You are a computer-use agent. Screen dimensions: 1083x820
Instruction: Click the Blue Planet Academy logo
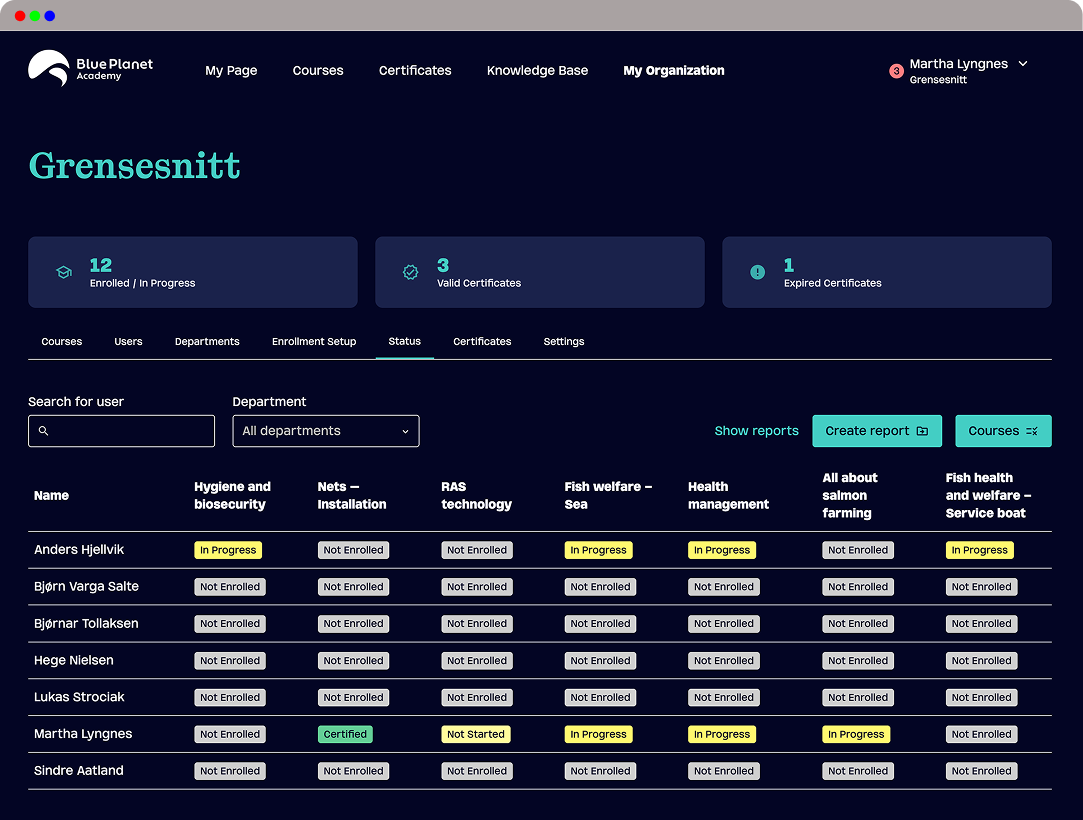pos(90,68)
